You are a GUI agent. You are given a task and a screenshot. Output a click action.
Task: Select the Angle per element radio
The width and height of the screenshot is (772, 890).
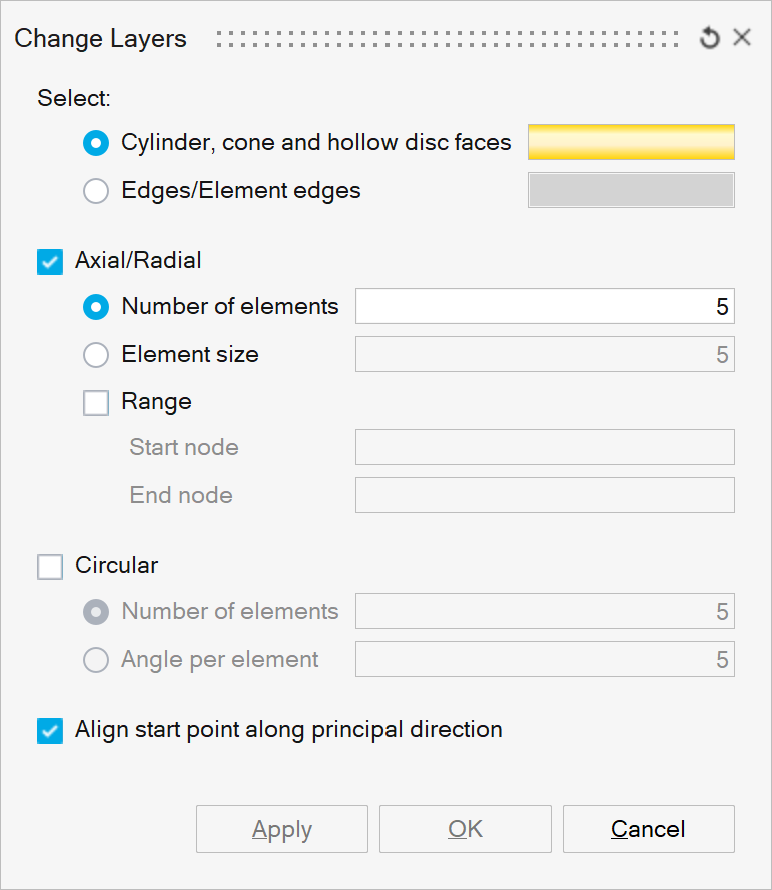tap(96, 660)
